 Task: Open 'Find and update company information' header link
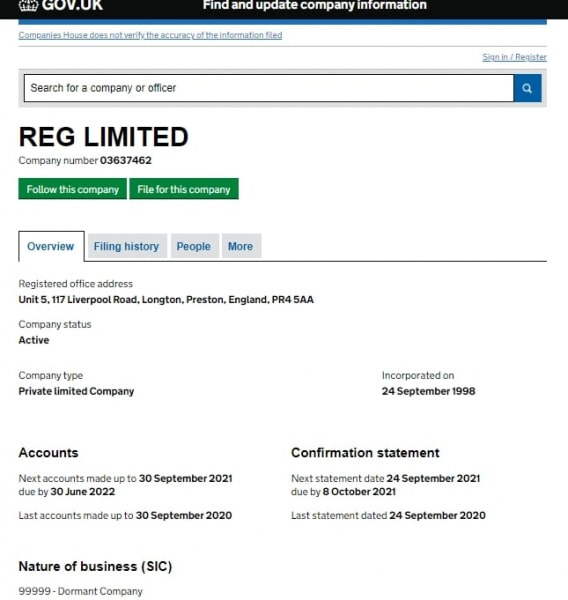click(315, 5)
